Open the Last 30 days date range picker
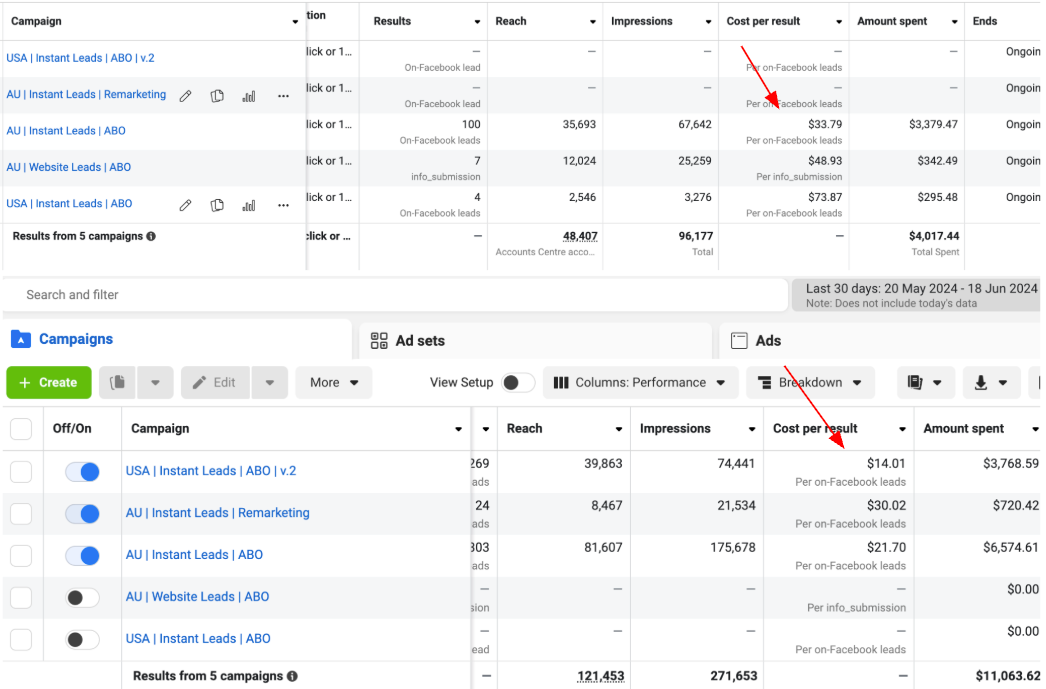1046x689 pixels. (x=917, y=295)
